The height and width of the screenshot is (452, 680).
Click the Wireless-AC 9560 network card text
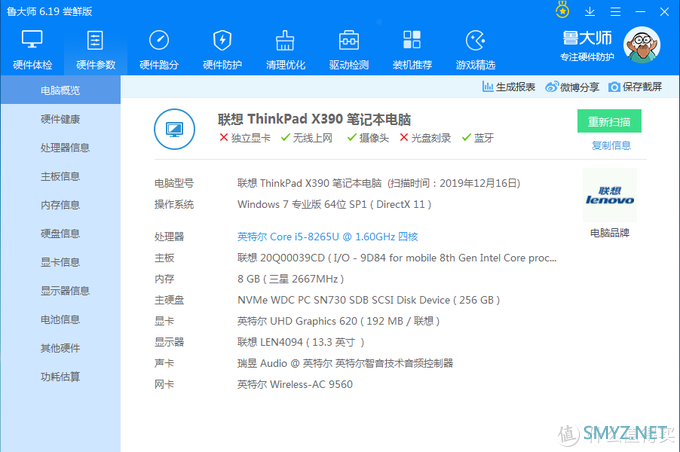295,384
